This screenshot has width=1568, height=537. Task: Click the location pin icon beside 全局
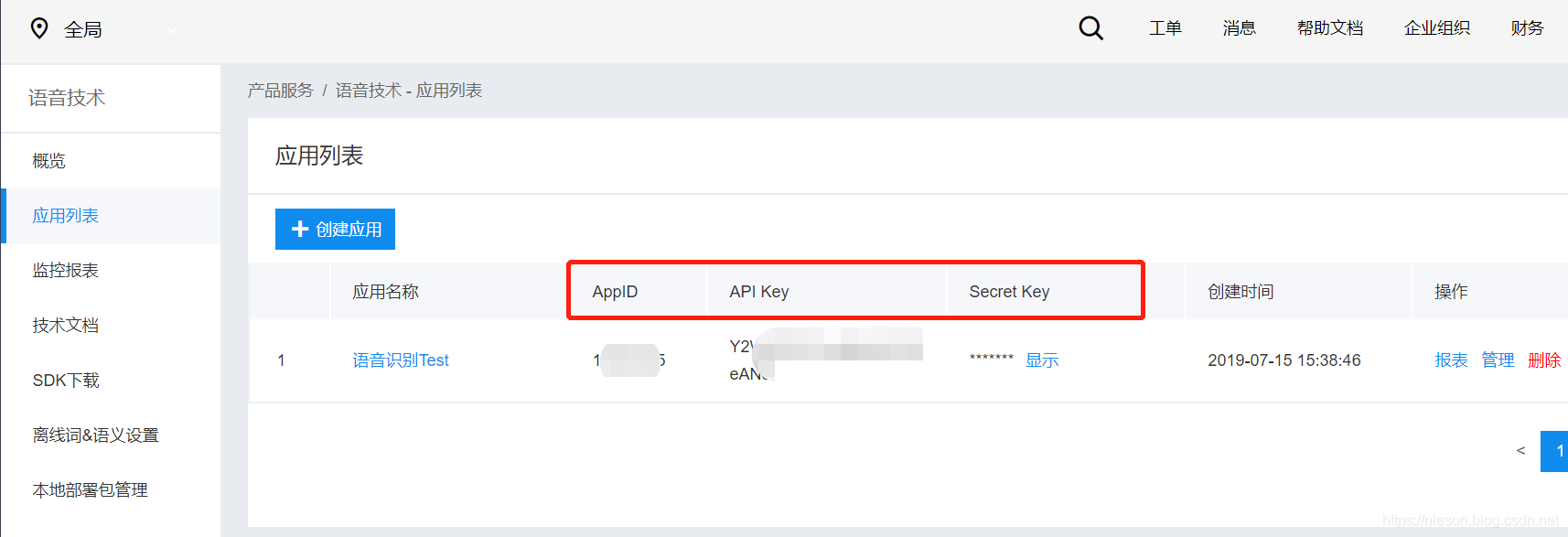click(39, 28)
